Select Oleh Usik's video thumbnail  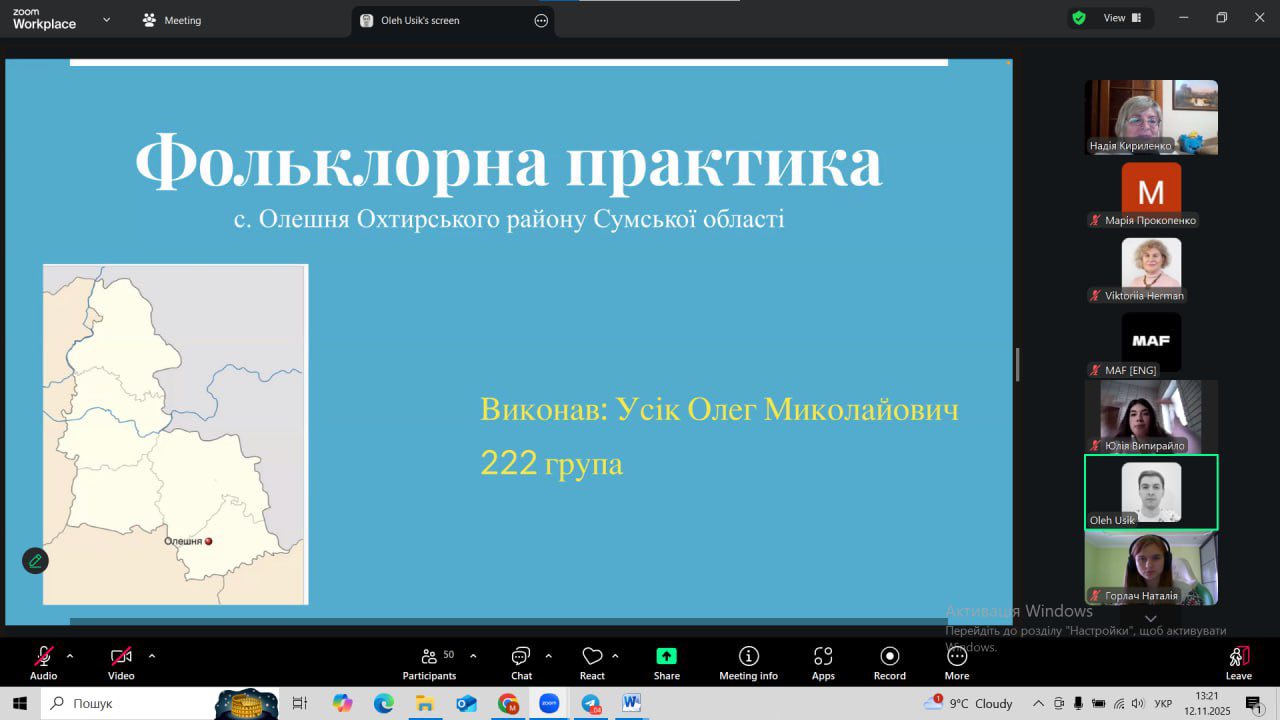[1151, 492]
